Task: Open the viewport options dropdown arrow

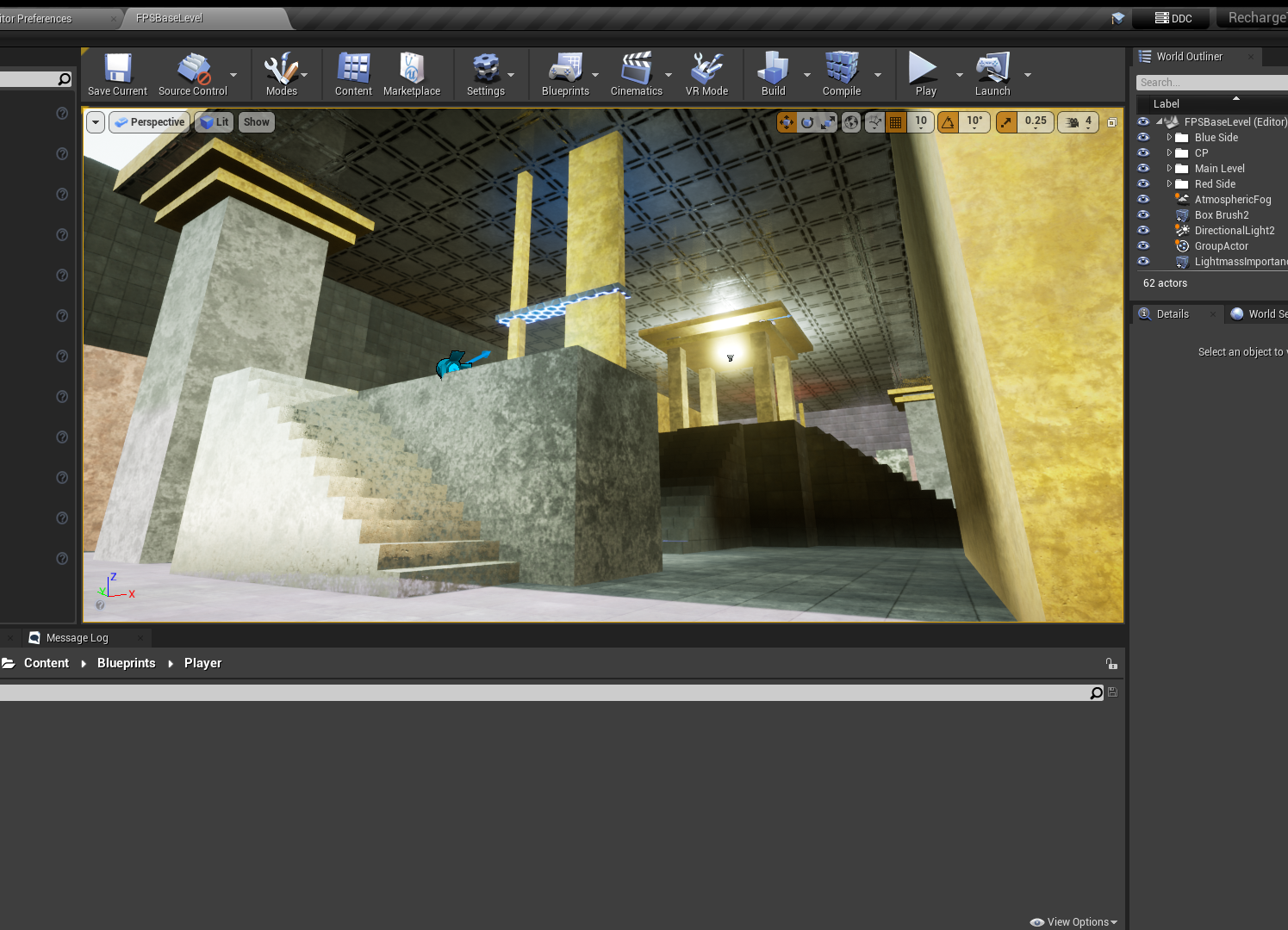Action: (96, 122)
